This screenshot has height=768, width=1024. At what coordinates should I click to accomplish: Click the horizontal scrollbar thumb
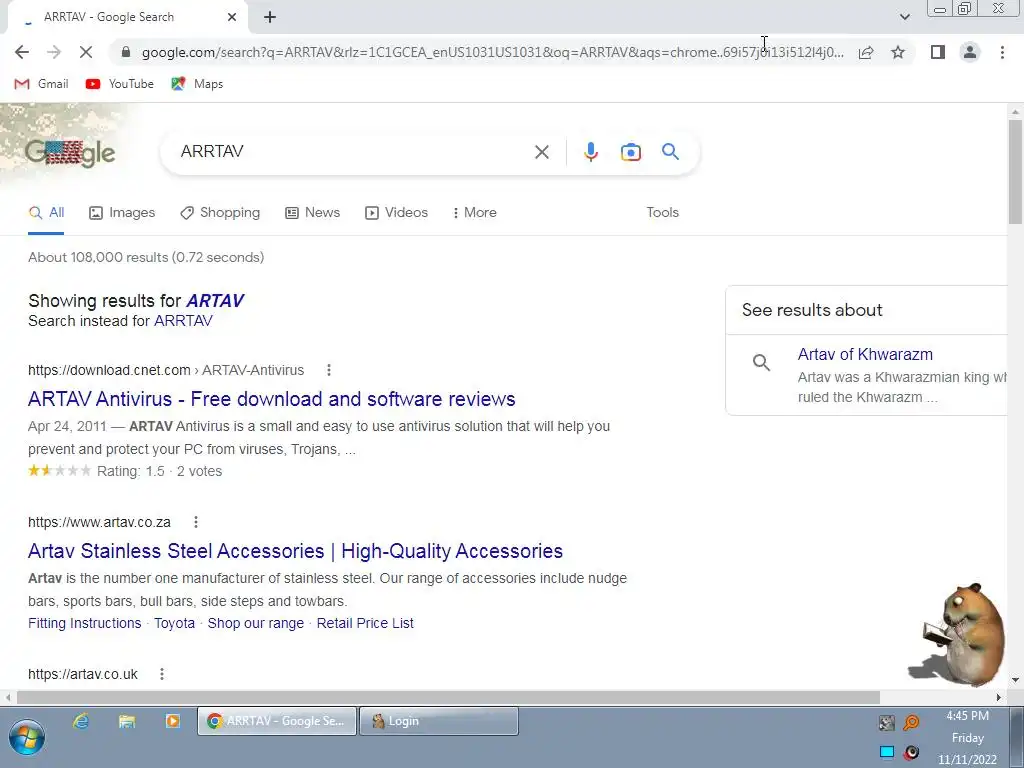pyautogui.click(x=448, y=697)
